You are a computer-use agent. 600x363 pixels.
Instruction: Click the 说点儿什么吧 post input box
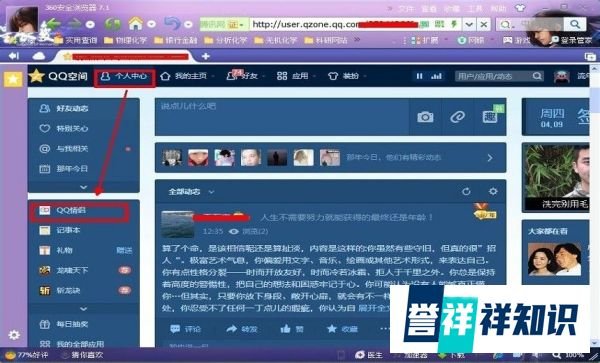[x=282, y=117]
